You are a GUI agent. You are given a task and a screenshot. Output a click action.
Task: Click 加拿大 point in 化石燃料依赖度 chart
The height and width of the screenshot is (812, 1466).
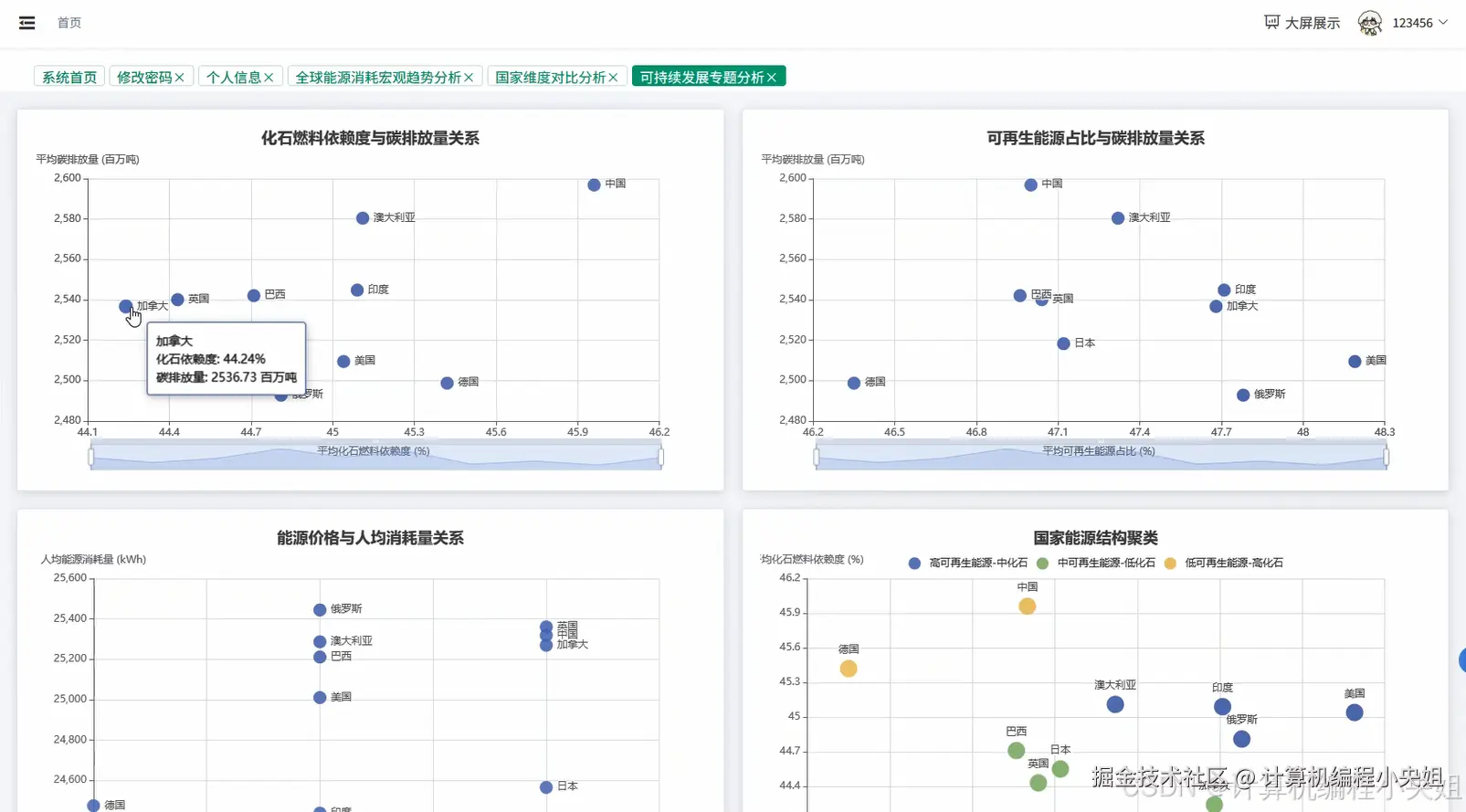click(125, 306)
